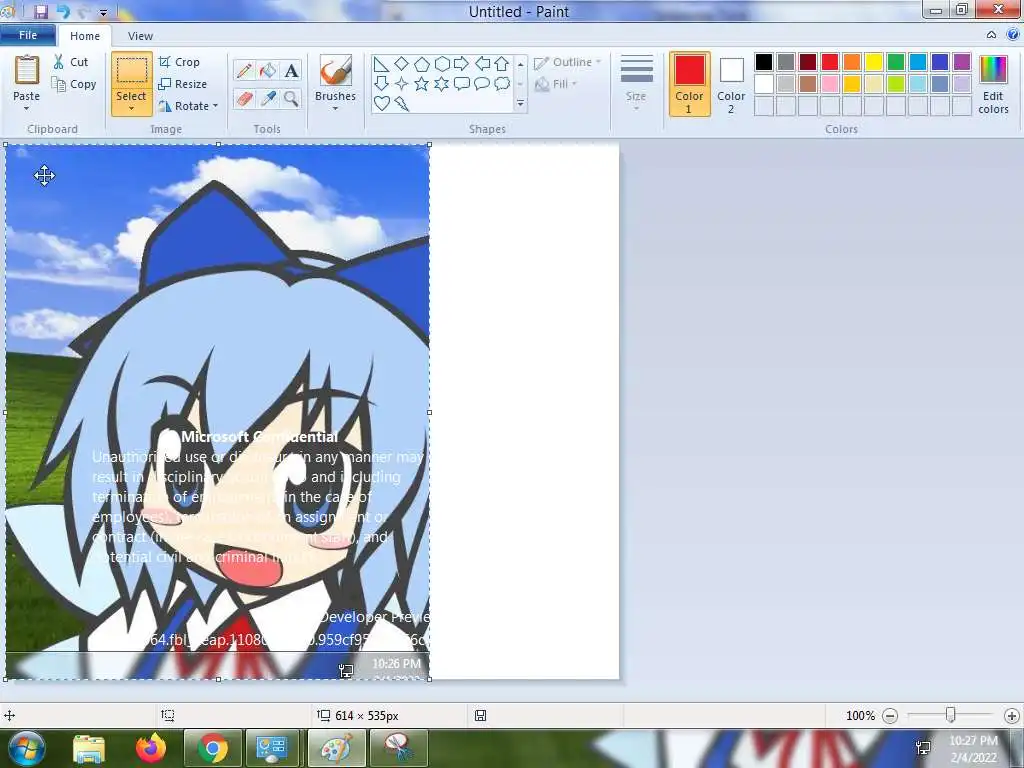This screenshot has width=1024, height=768.
Task: Open the Windows Start orb
Action: click(26, 748)
